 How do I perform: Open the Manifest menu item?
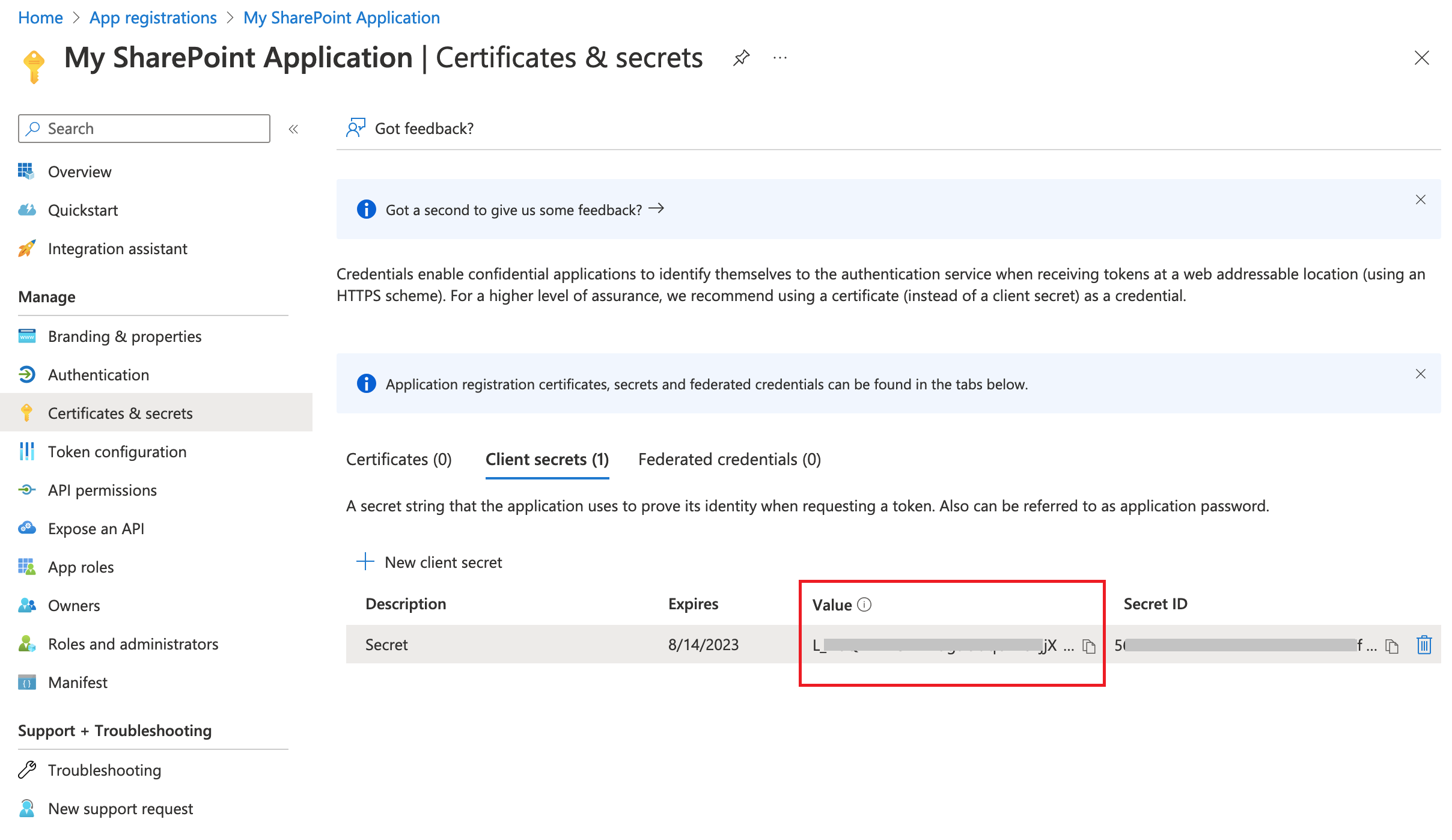(78, 683)
